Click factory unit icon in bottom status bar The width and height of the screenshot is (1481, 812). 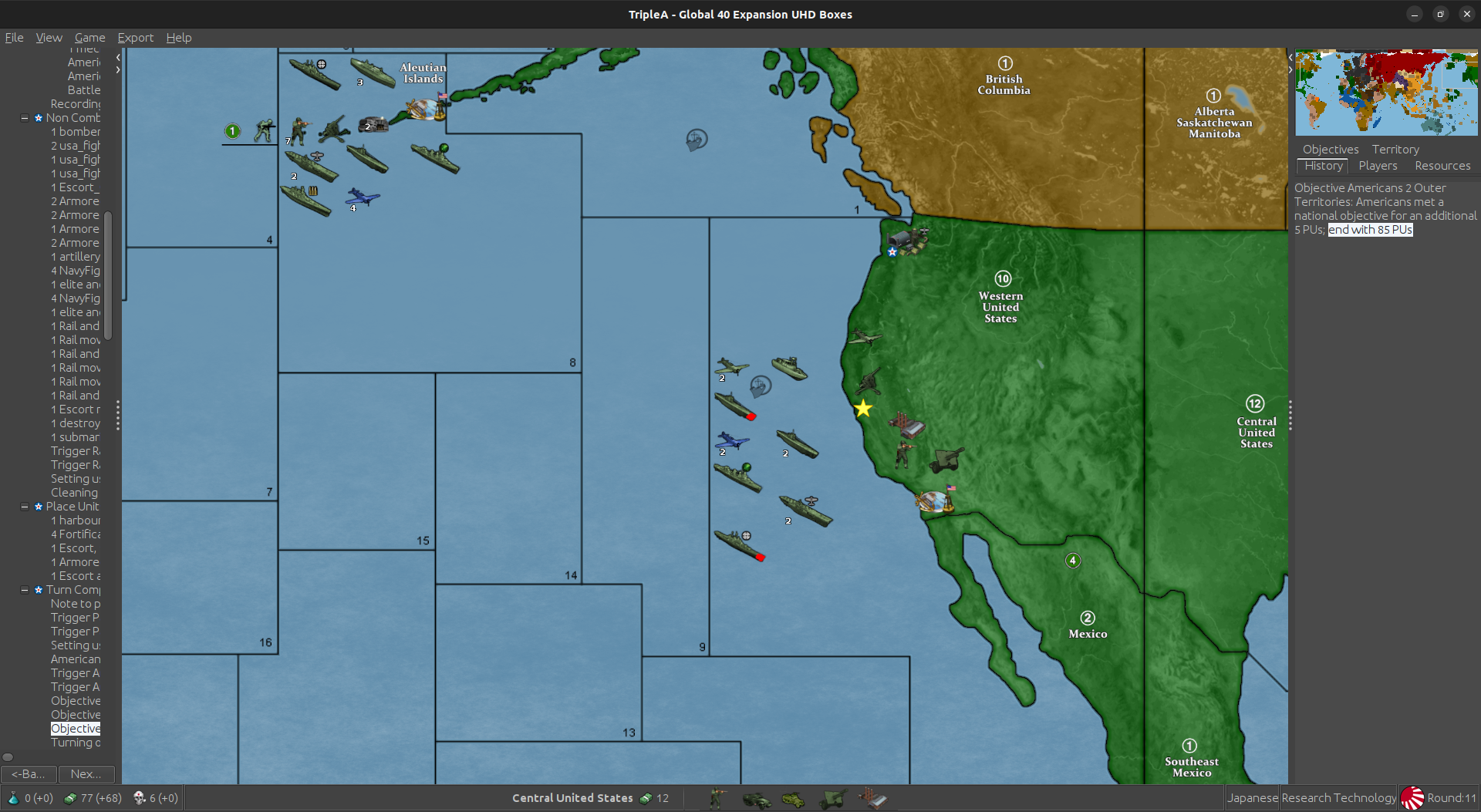(873, 799)
